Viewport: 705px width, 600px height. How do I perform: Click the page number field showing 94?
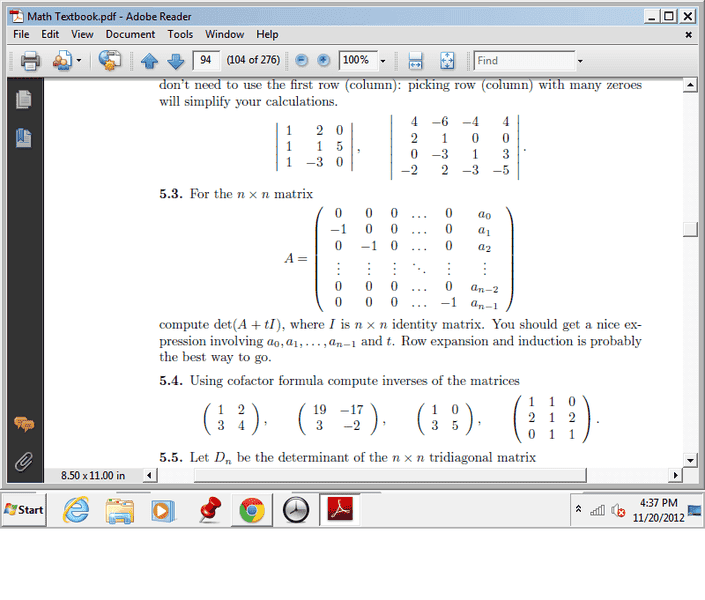(206, 60)
